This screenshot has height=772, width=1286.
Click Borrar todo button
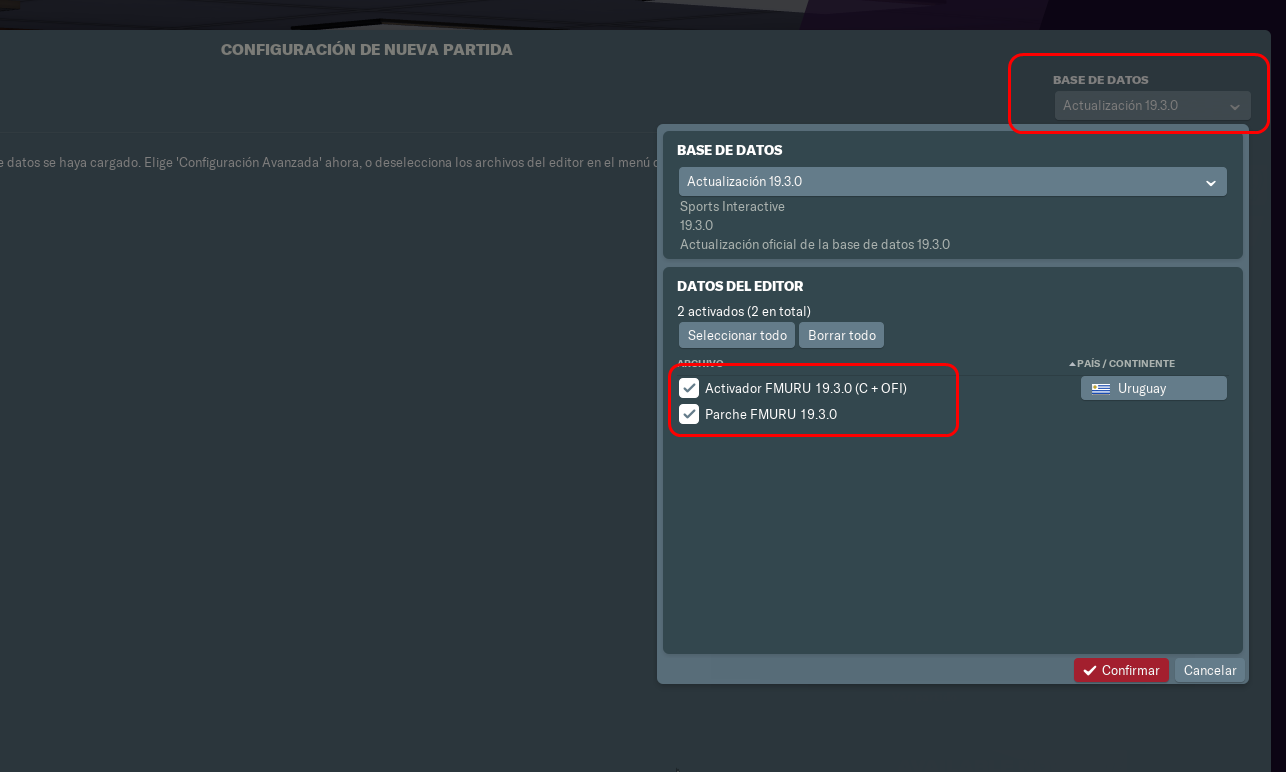[x=842, y=335]
